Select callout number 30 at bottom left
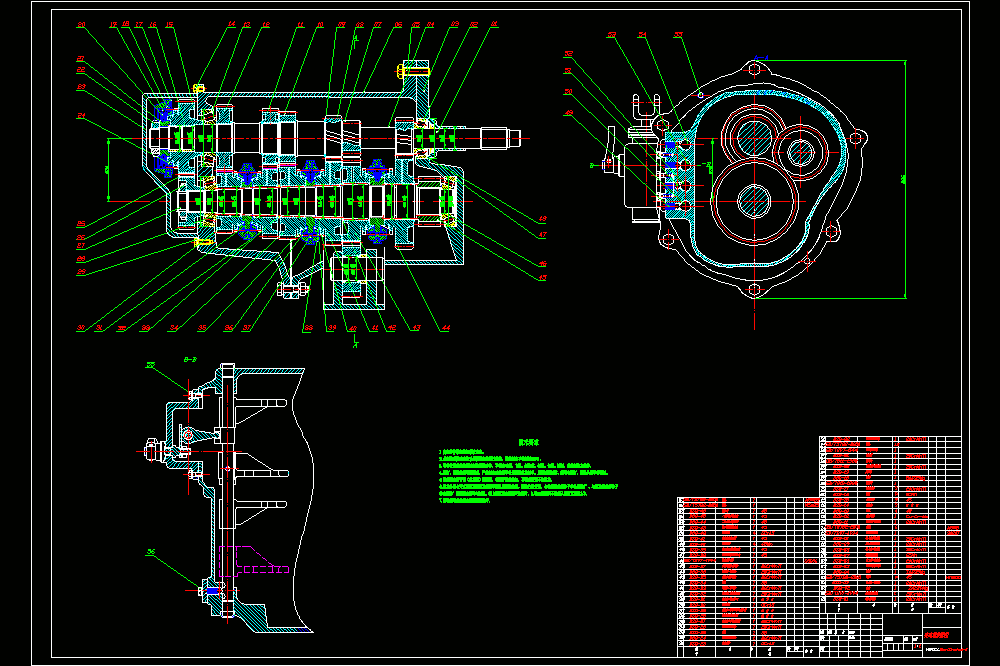The image size is (1000, 666). (81, 328)
